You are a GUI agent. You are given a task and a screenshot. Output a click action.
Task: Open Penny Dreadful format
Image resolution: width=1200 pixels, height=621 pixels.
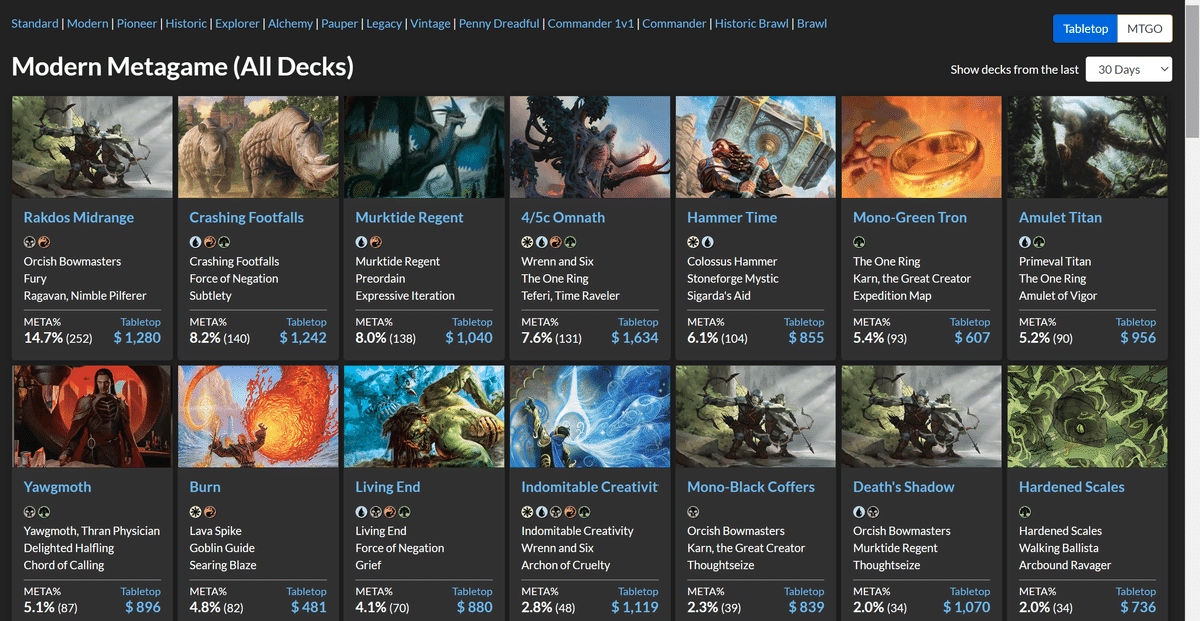(x=499, y=23)
